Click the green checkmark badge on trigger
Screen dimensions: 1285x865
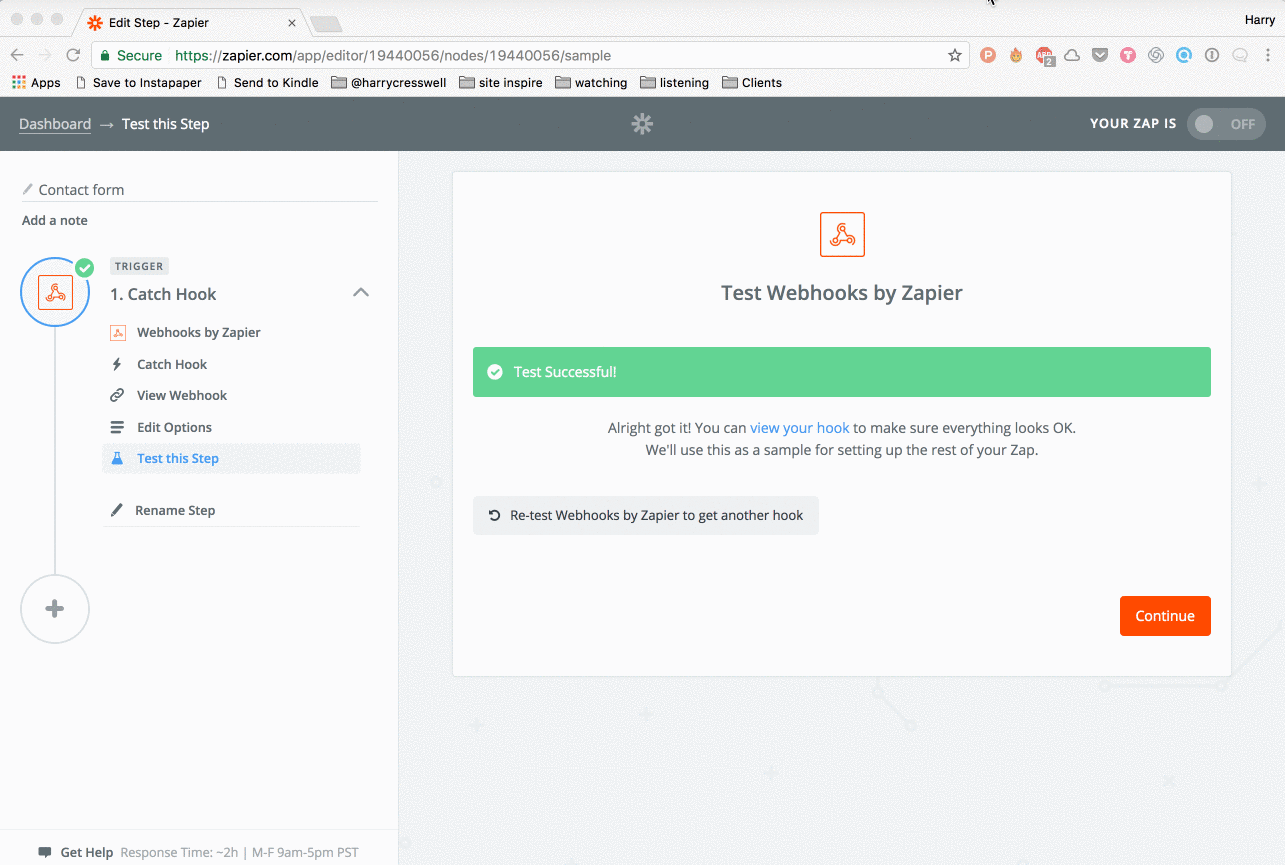(85, 267)
